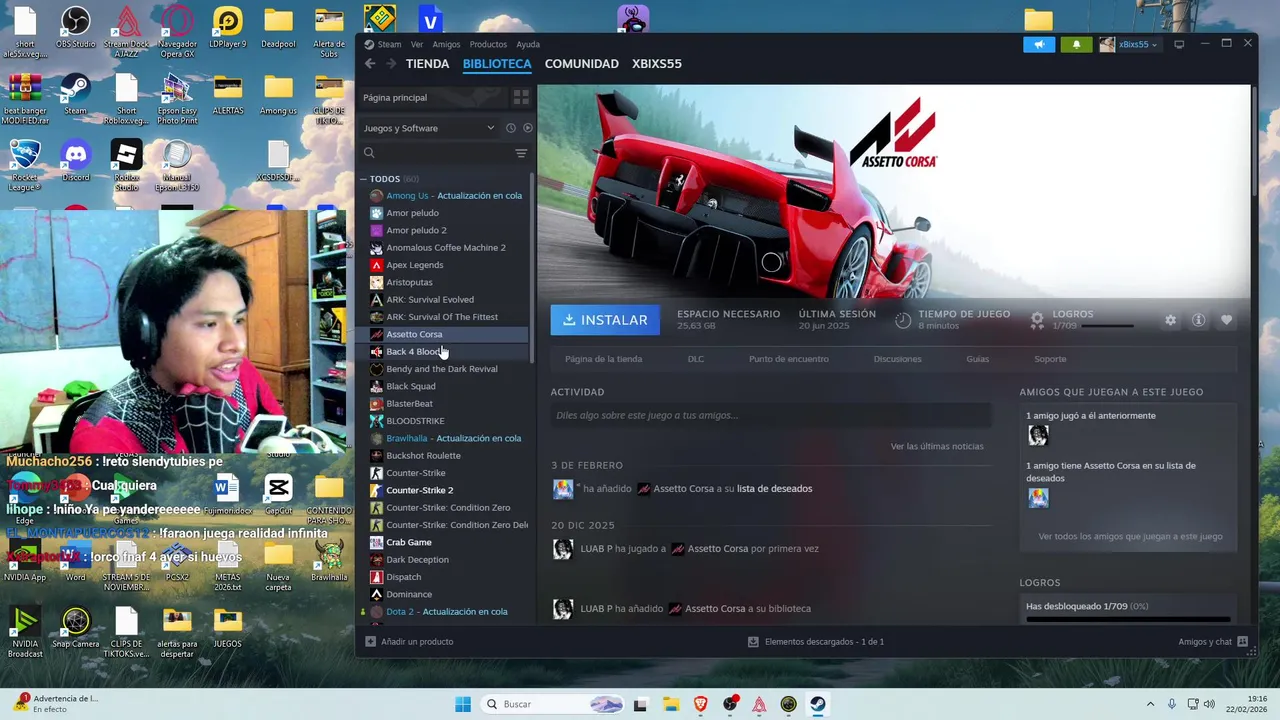Switch to Big Picture mode icon

pyautogui.click(x=1179, y=44)
